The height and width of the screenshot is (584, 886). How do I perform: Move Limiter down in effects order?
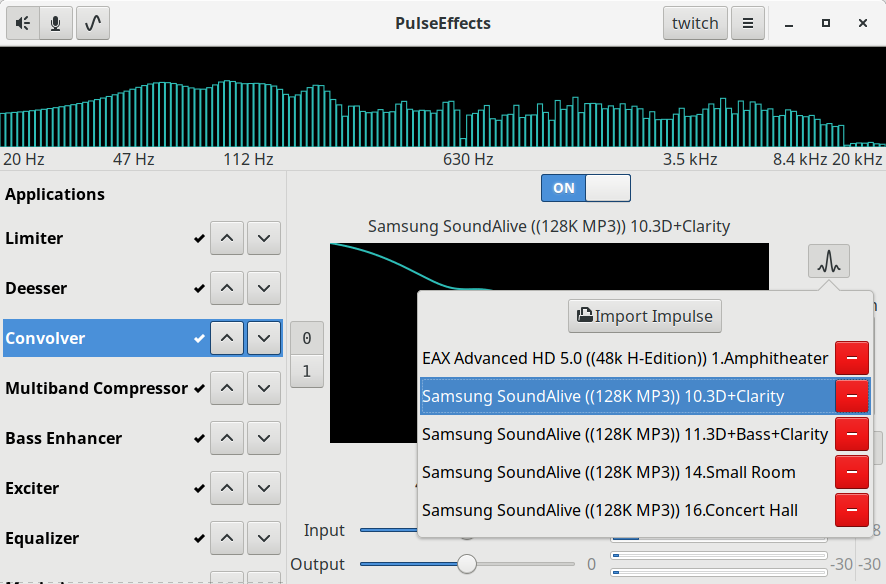click(x=264, y=238)
